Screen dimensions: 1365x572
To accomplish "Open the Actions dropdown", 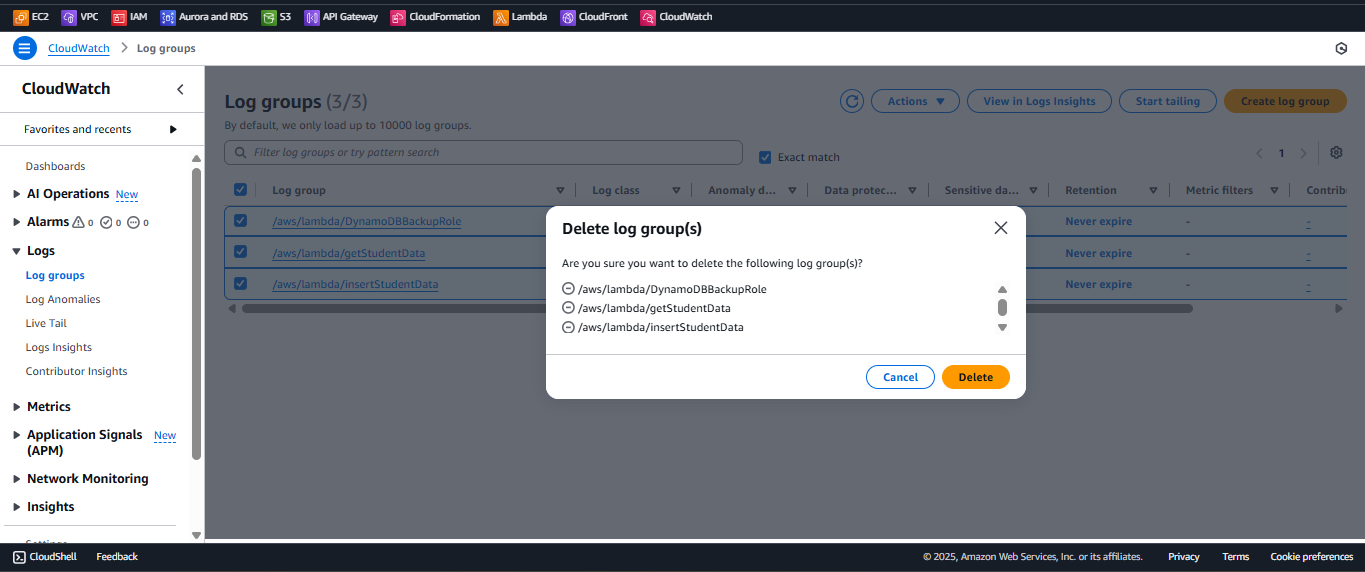I will tap(915, 101).
